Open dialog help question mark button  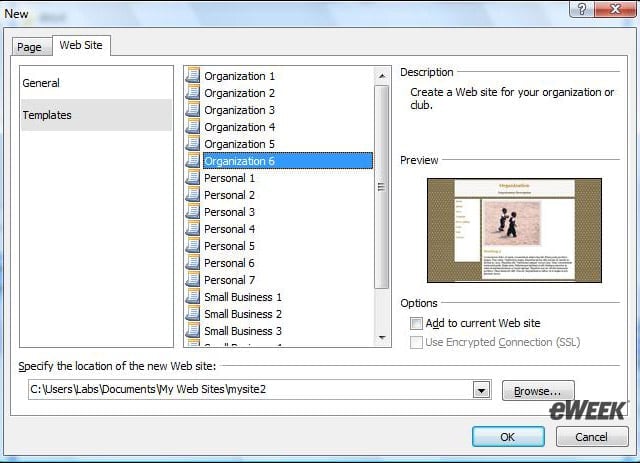click(x=582, y=9)
